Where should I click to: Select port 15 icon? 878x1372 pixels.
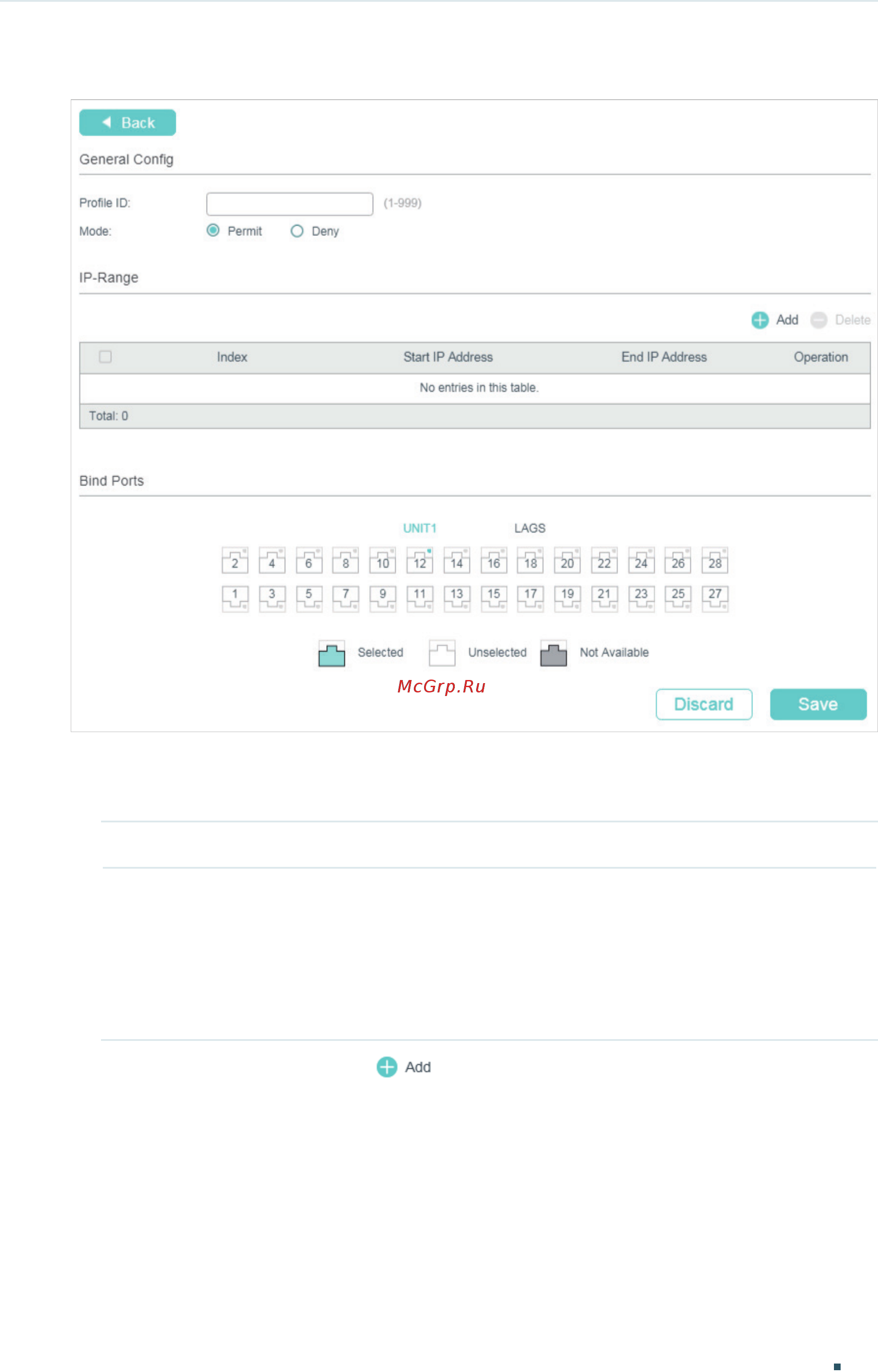(494, 598)
